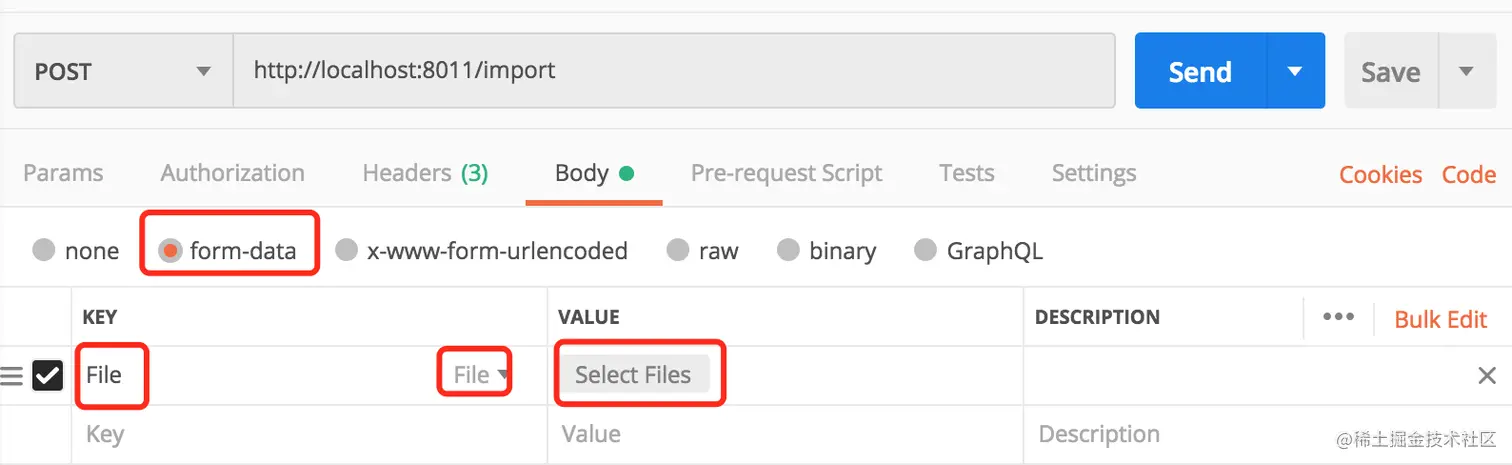Select the binary body option

[x=789, y=250]
